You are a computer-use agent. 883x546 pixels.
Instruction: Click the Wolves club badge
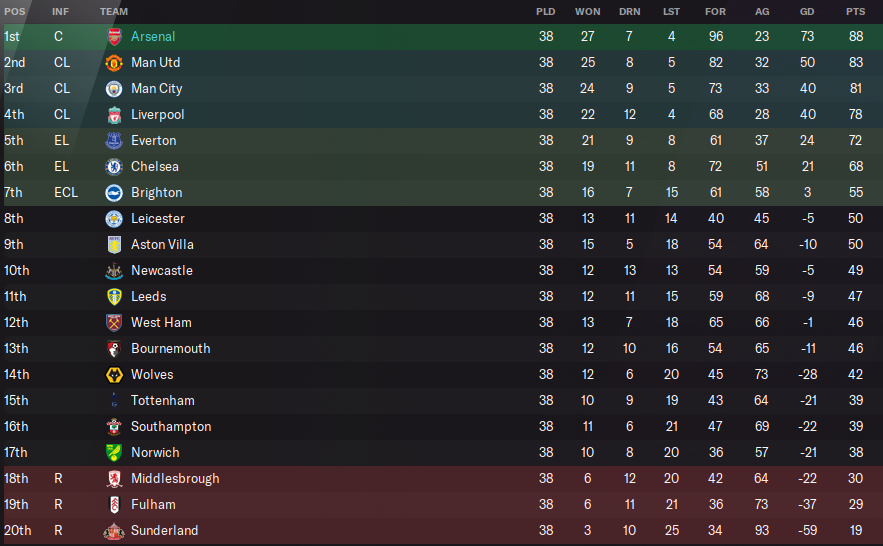tap(114, 375)
